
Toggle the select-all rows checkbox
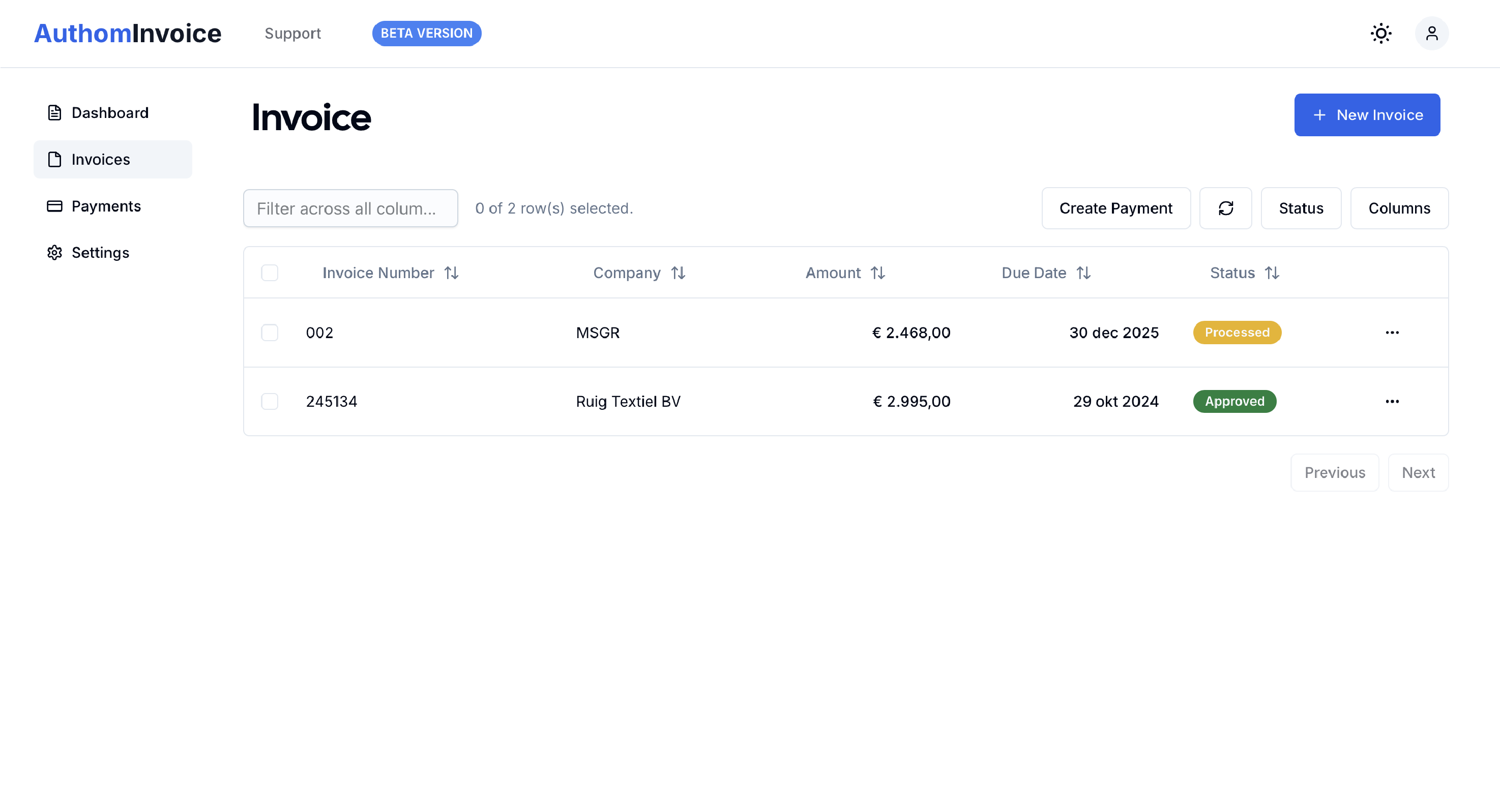point(270,273)
